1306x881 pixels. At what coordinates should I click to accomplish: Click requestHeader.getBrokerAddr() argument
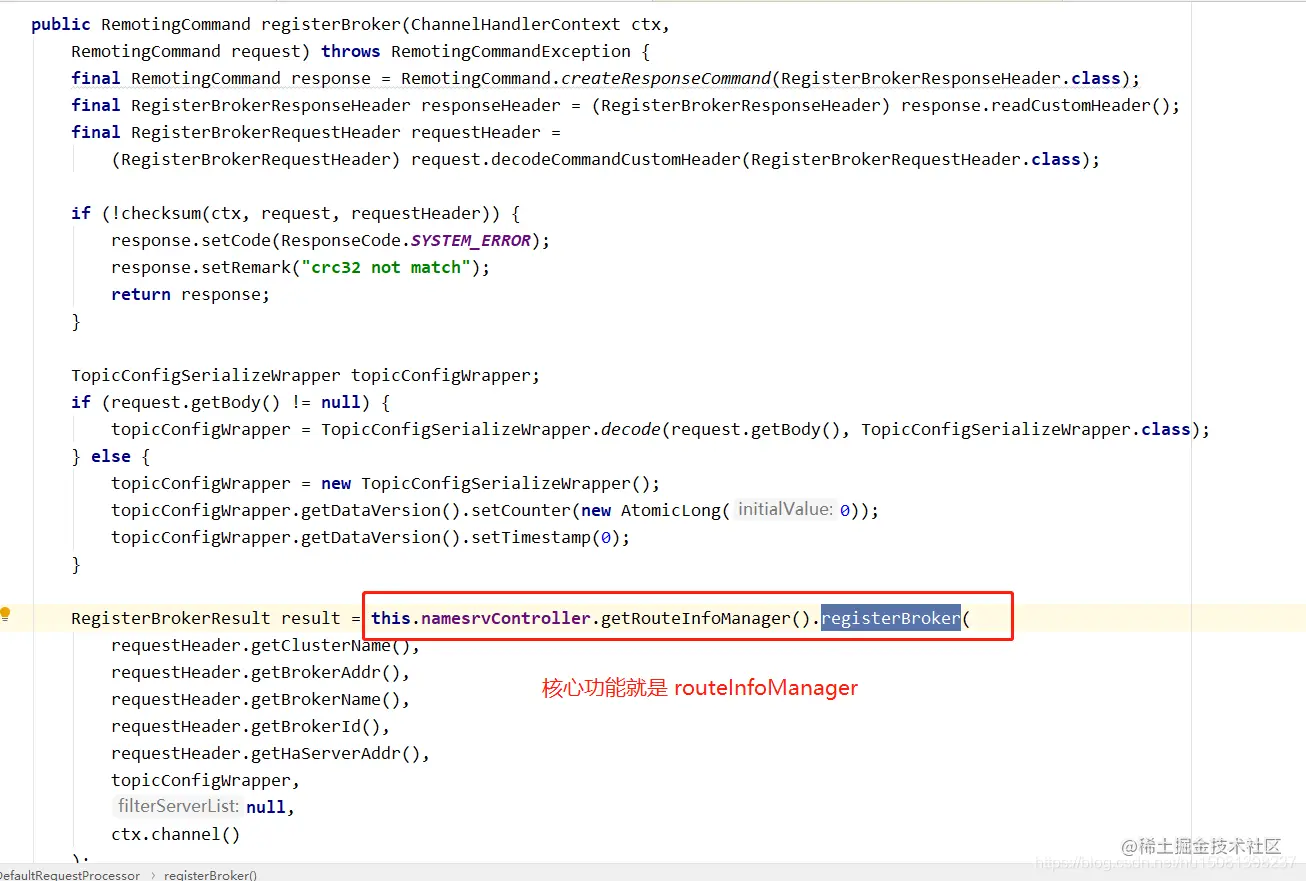[256, 672]
